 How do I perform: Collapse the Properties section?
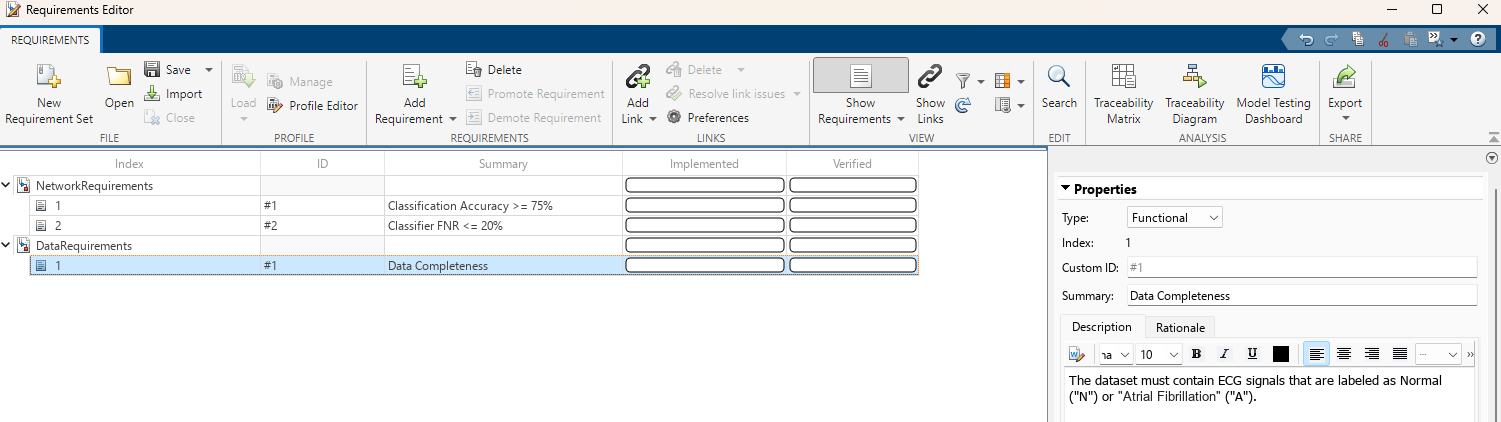[1065, 189]
